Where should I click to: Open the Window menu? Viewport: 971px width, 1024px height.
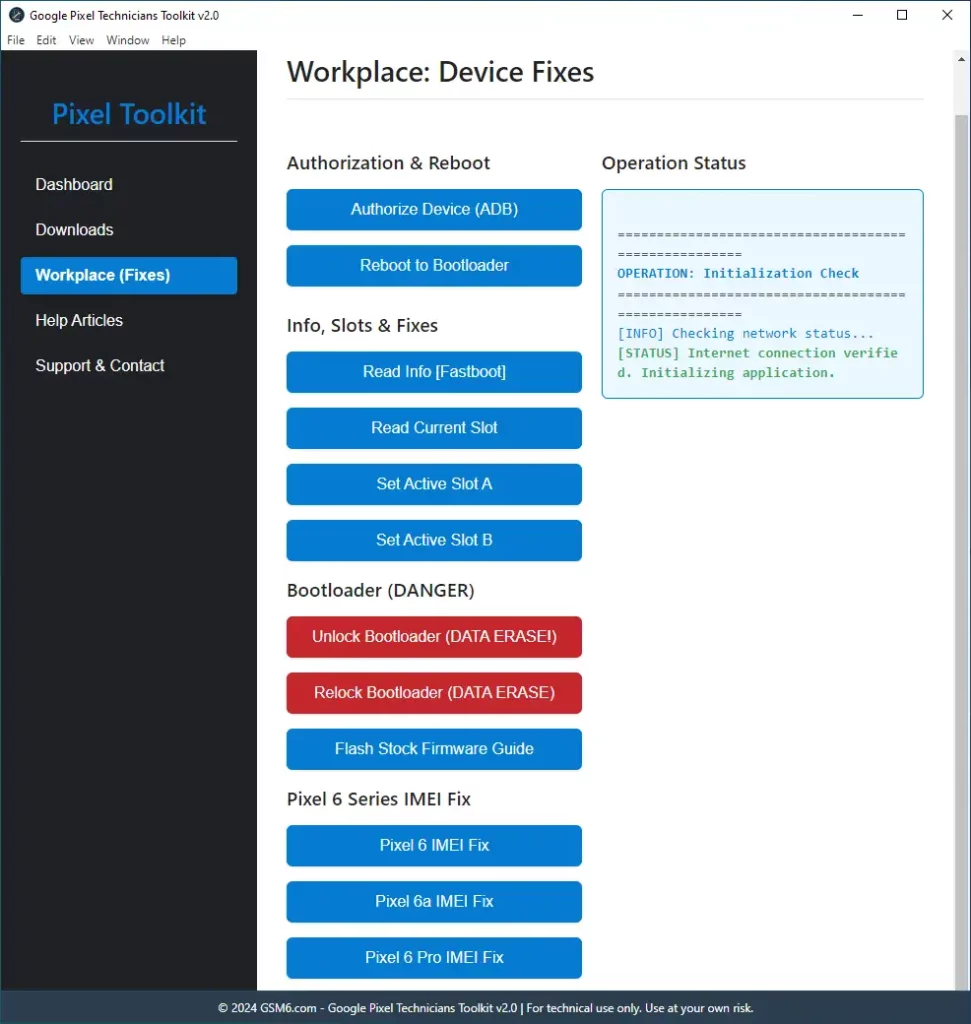point(128,40)
